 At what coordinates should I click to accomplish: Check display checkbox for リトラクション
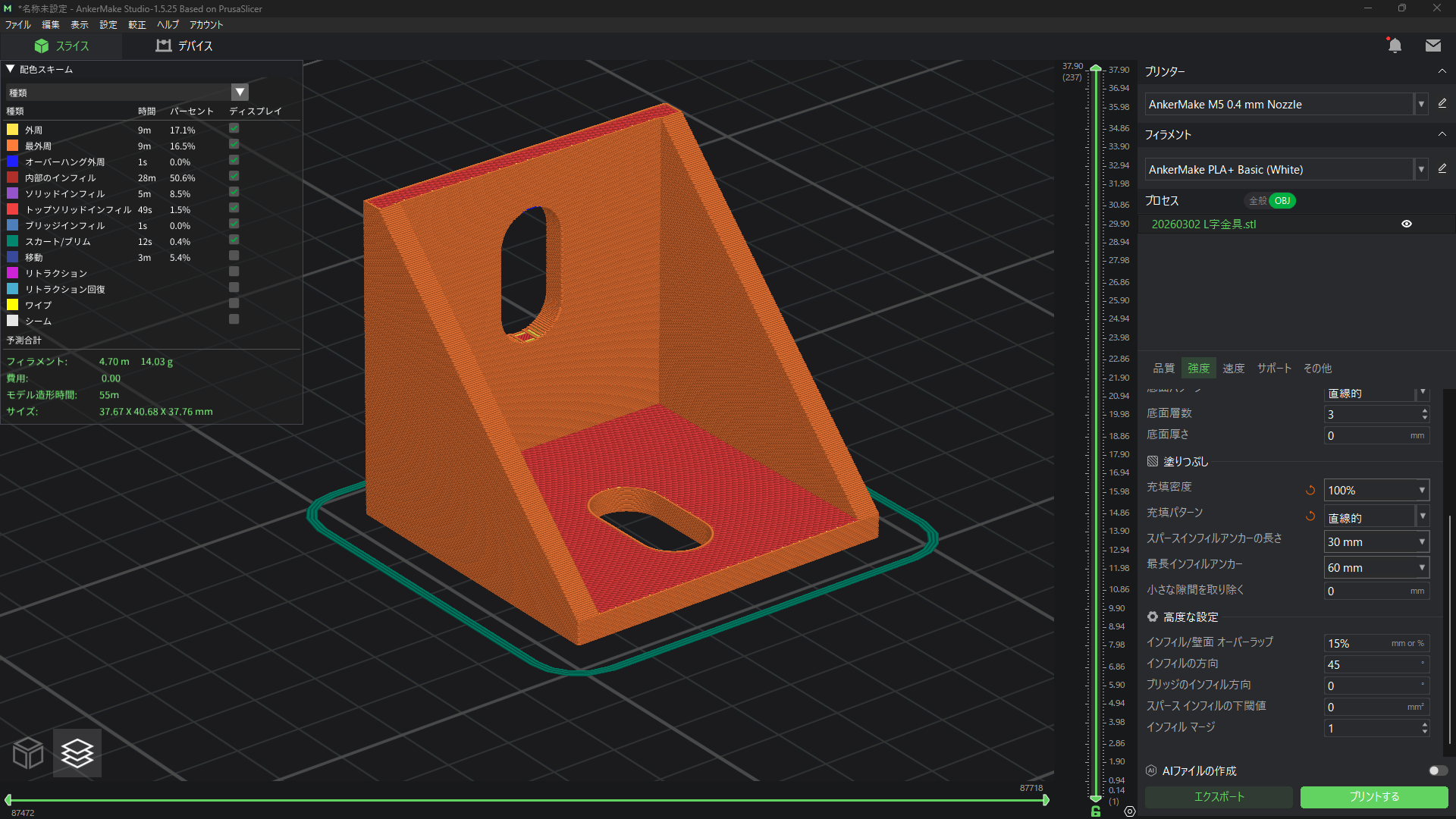[x=234, y=272]
